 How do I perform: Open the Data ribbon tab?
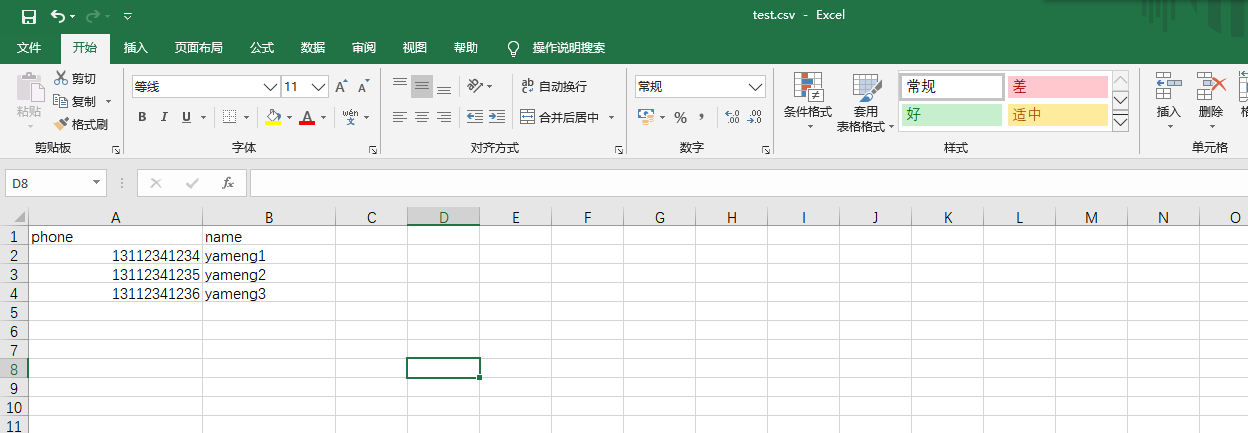(312, 48)
